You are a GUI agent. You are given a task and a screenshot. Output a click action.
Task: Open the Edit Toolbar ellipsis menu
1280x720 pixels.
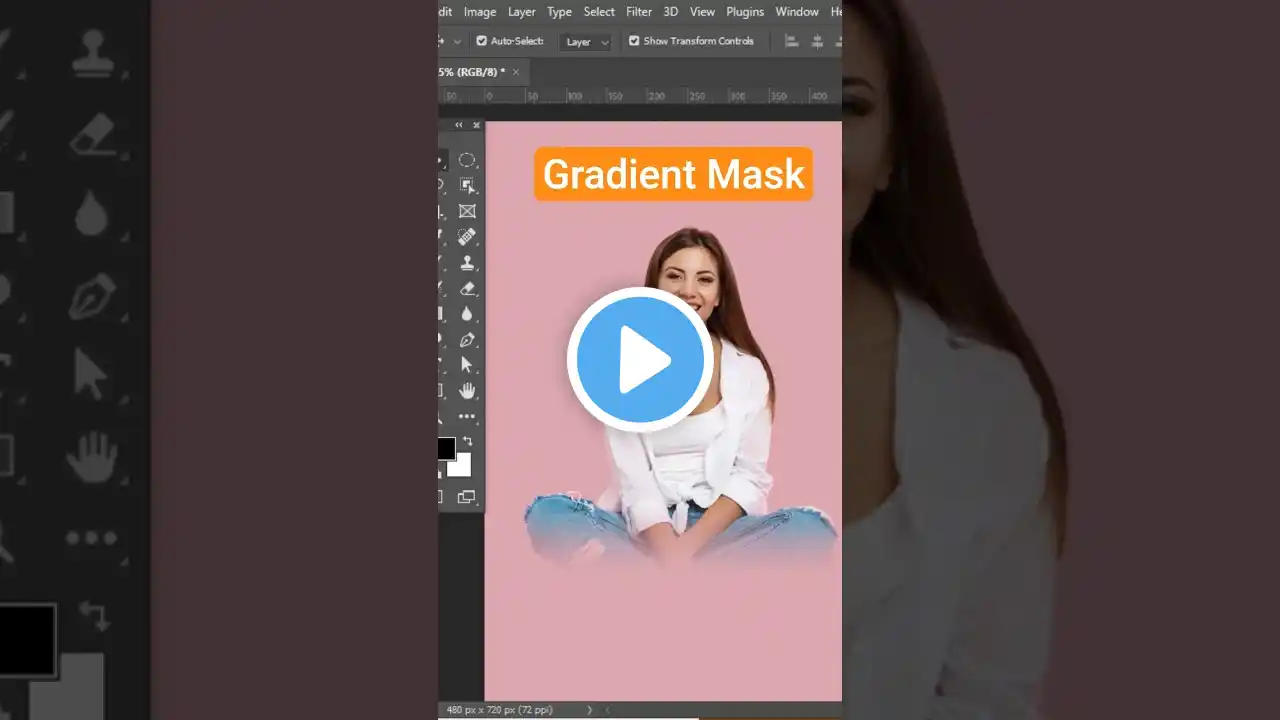pos(466,416)
